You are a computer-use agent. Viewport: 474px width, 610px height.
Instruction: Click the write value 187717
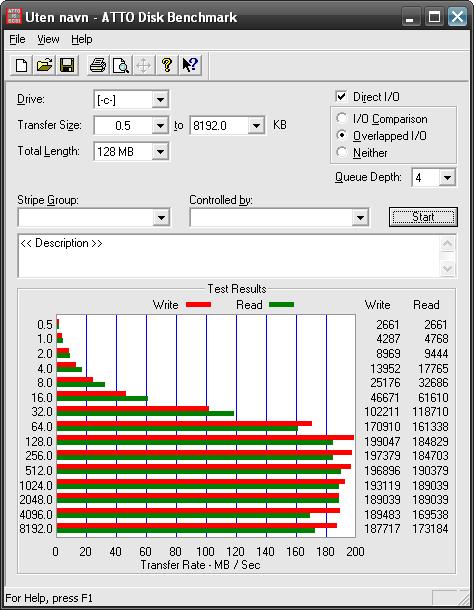[382, 529]
